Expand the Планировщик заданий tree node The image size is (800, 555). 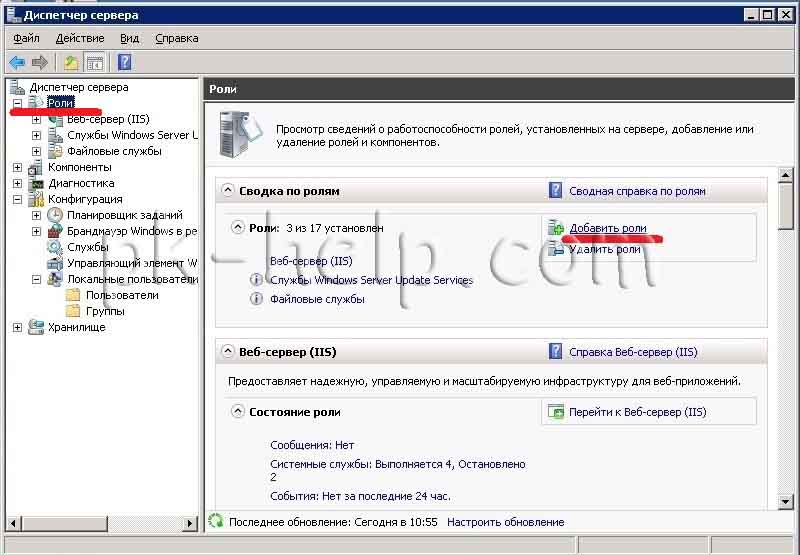click(x=36, y=215)
